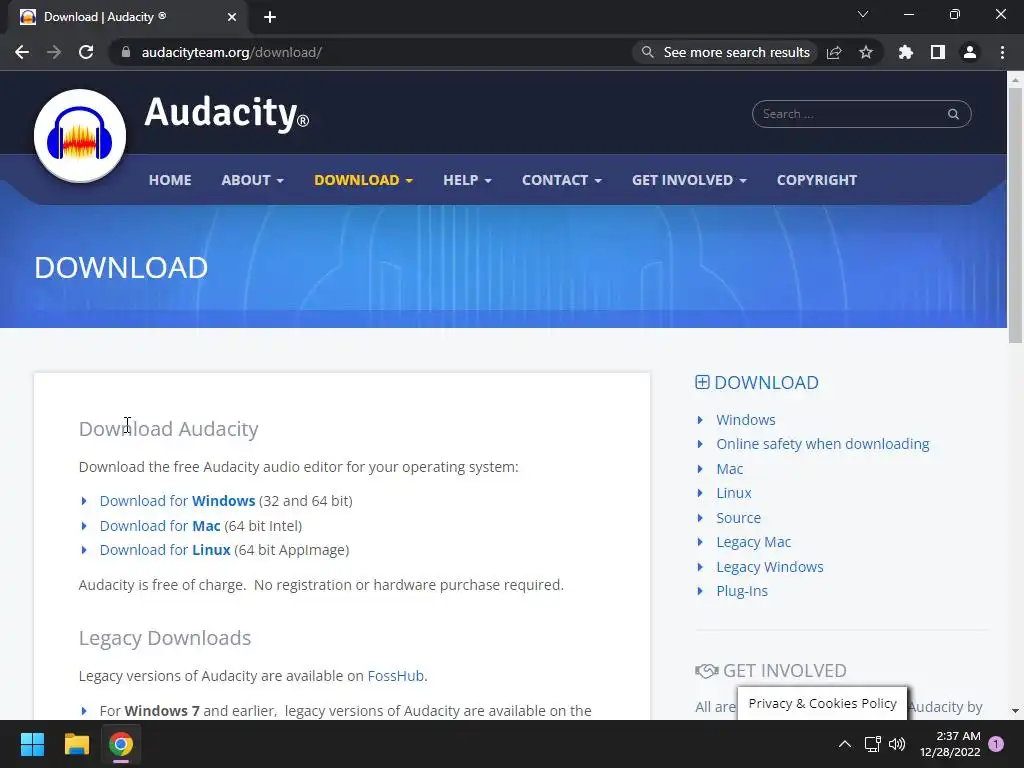Click the sidebar DOWNLOAD heading plus icon
1024x768 pixels.
pos(702,383)
